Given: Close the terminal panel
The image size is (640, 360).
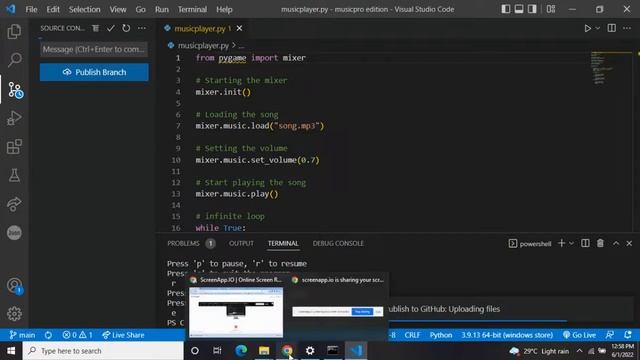Looking at the screenshot, I should point(629,243).
